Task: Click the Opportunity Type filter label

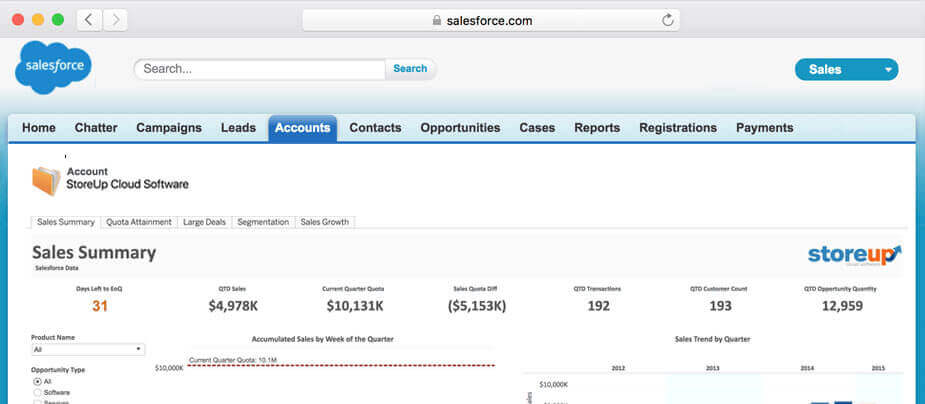Action: pos(58,370)
